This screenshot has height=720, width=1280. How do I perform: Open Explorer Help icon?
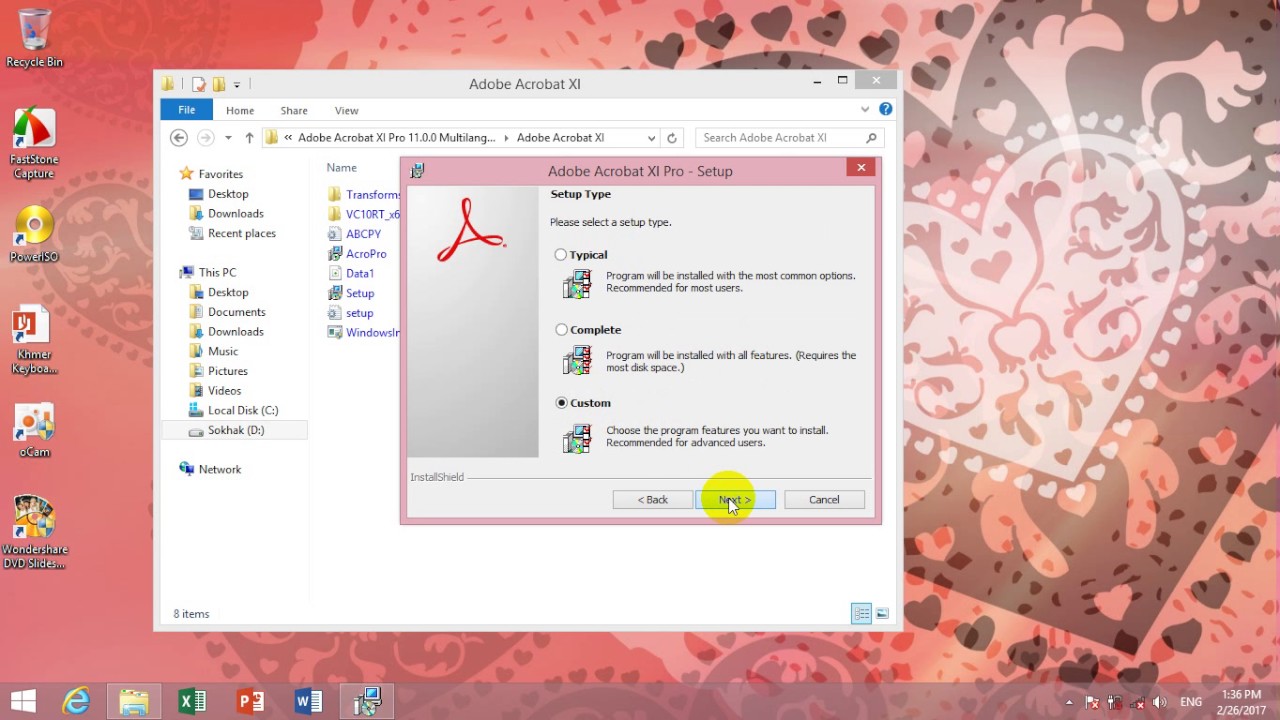[x=885, y=109]
